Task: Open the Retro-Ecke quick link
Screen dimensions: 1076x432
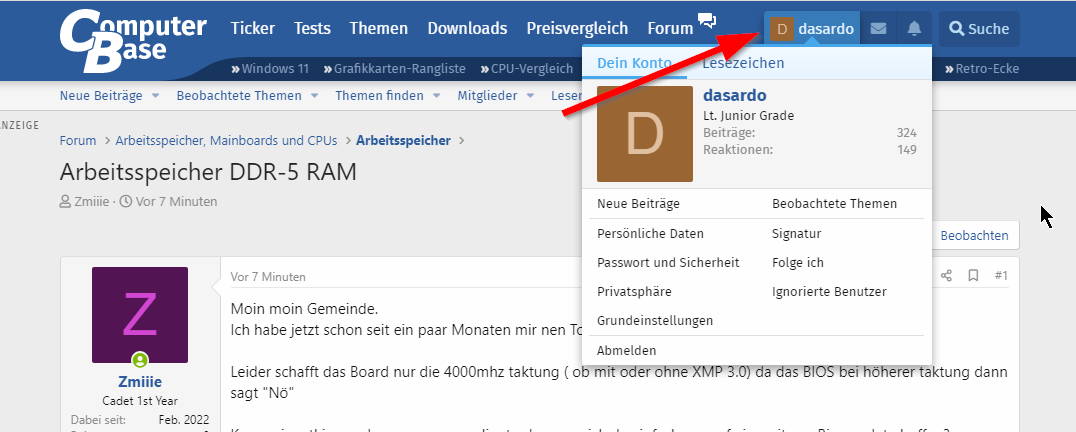Action: tap(982, 69)
